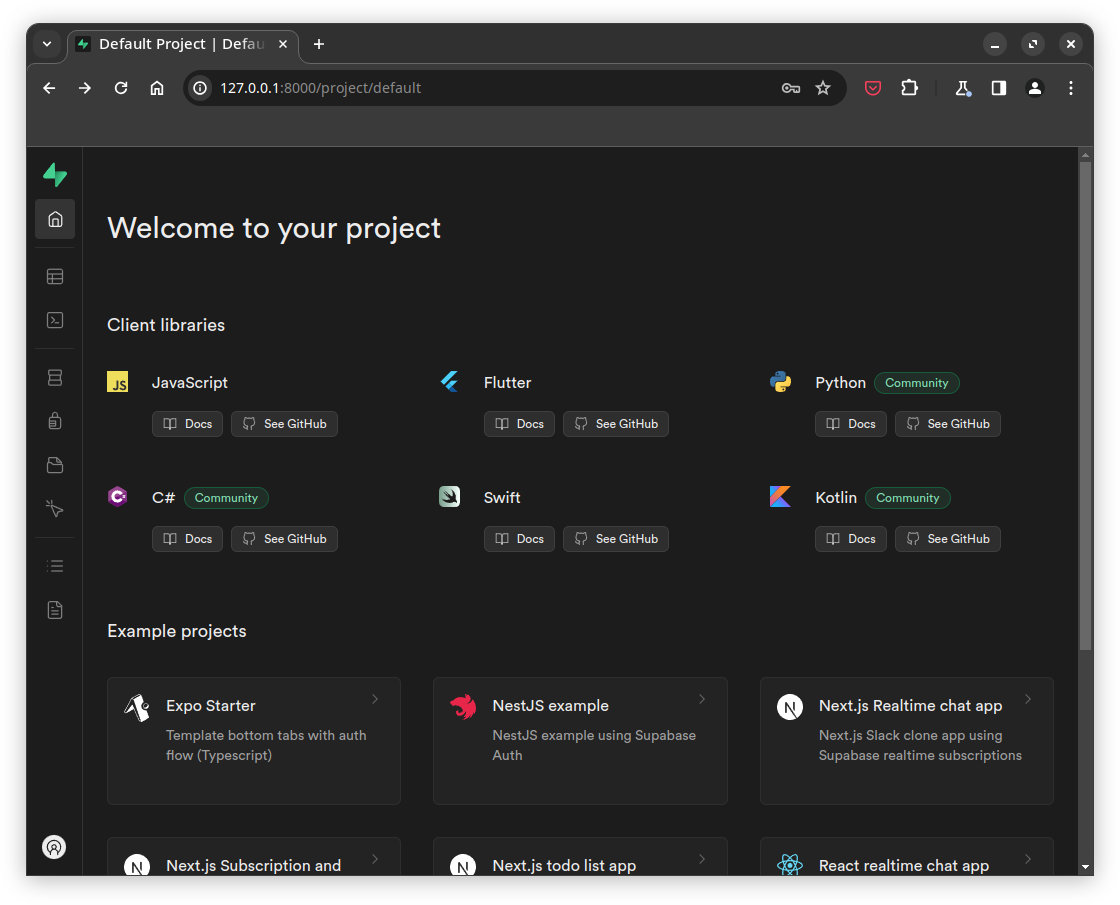The height and width of the screenshot is (905, 1120).
Task: Open the Edge Functions sidebar icon
Action: [55, 509]
